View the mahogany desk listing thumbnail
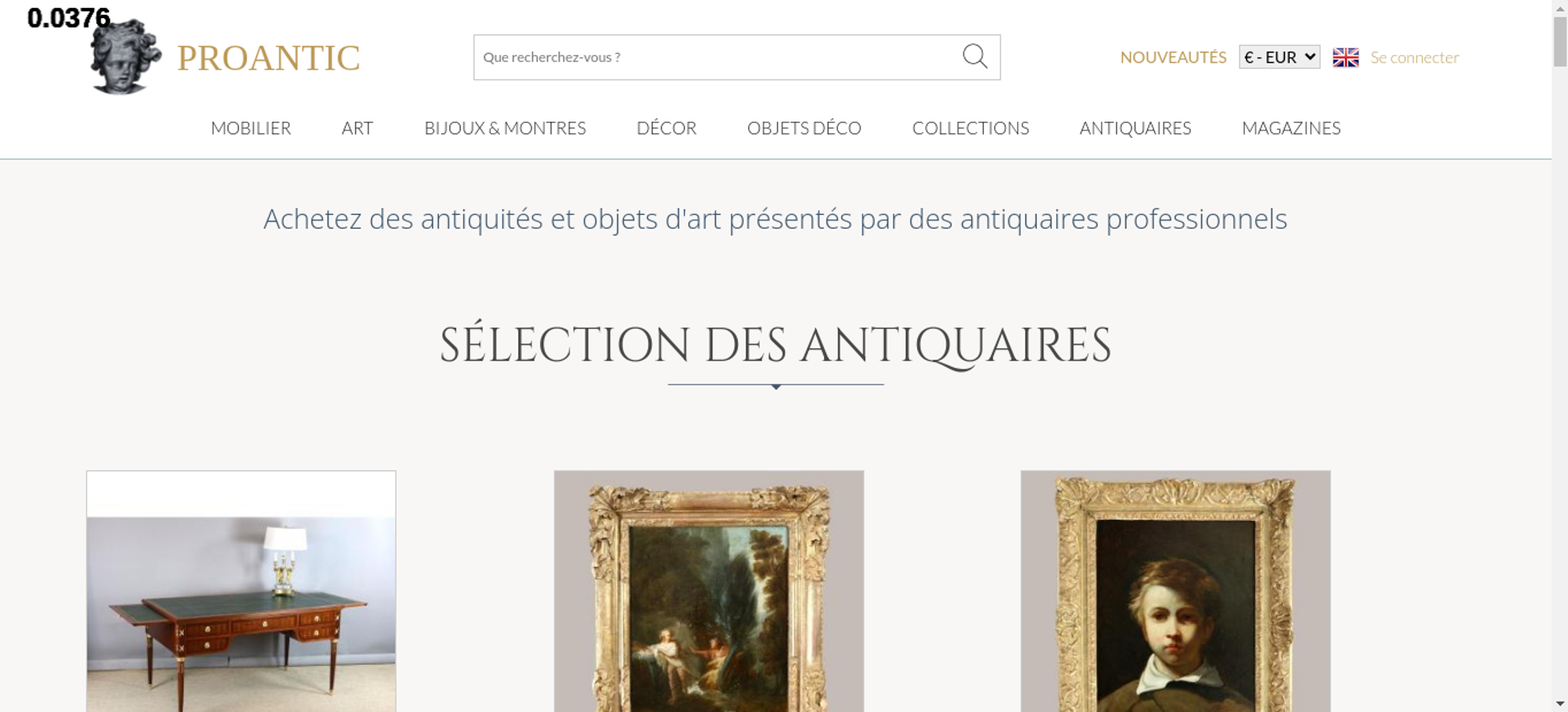This screenshot has width=1568, height=712. click(241, 591)
